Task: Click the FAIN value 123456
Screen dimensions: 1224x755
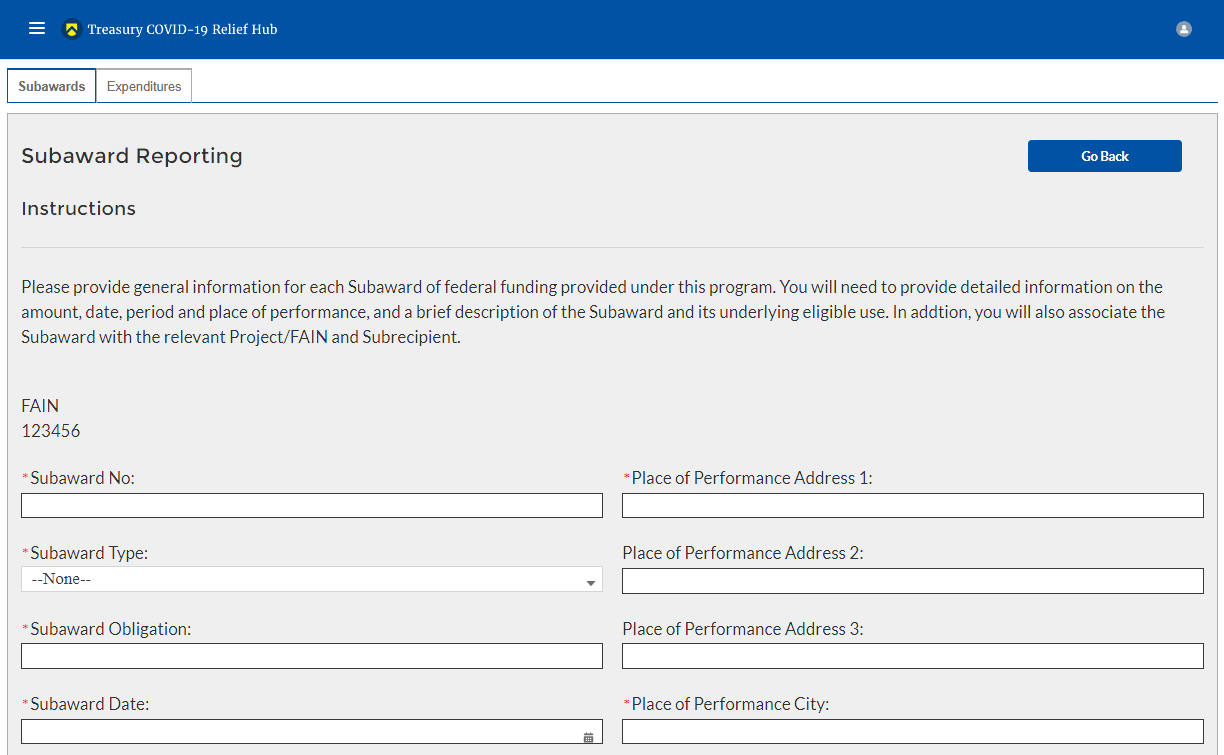Action: pos(51,431)
